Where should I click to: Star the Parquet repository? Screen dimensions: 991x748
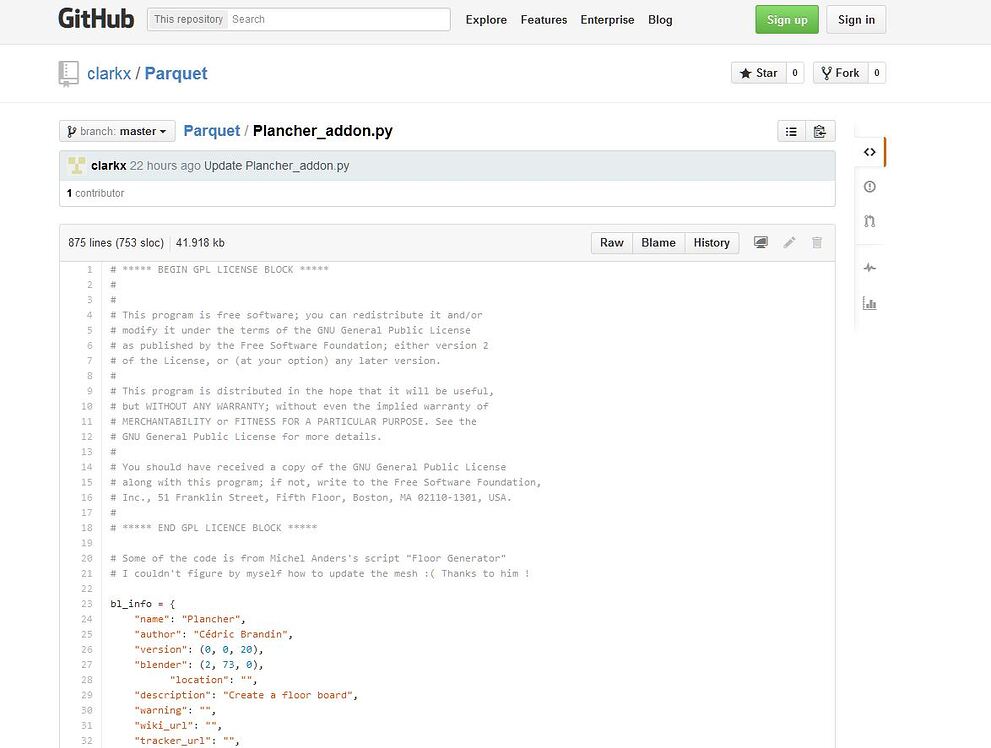(x=758, y=73)
